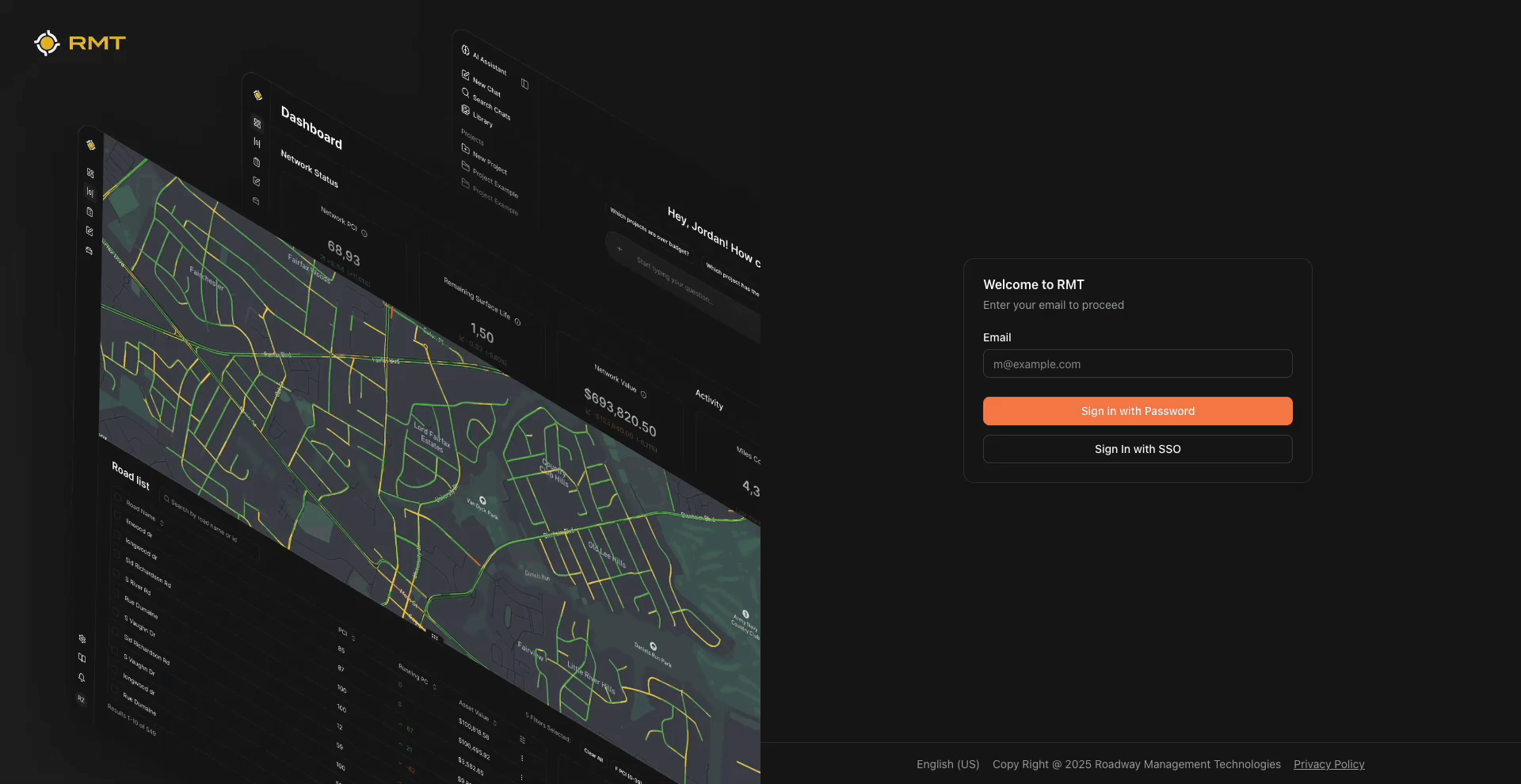Click the info icon beside Network PCI
Viewport: 1521px width, 784px height.
tap(364, 234)
